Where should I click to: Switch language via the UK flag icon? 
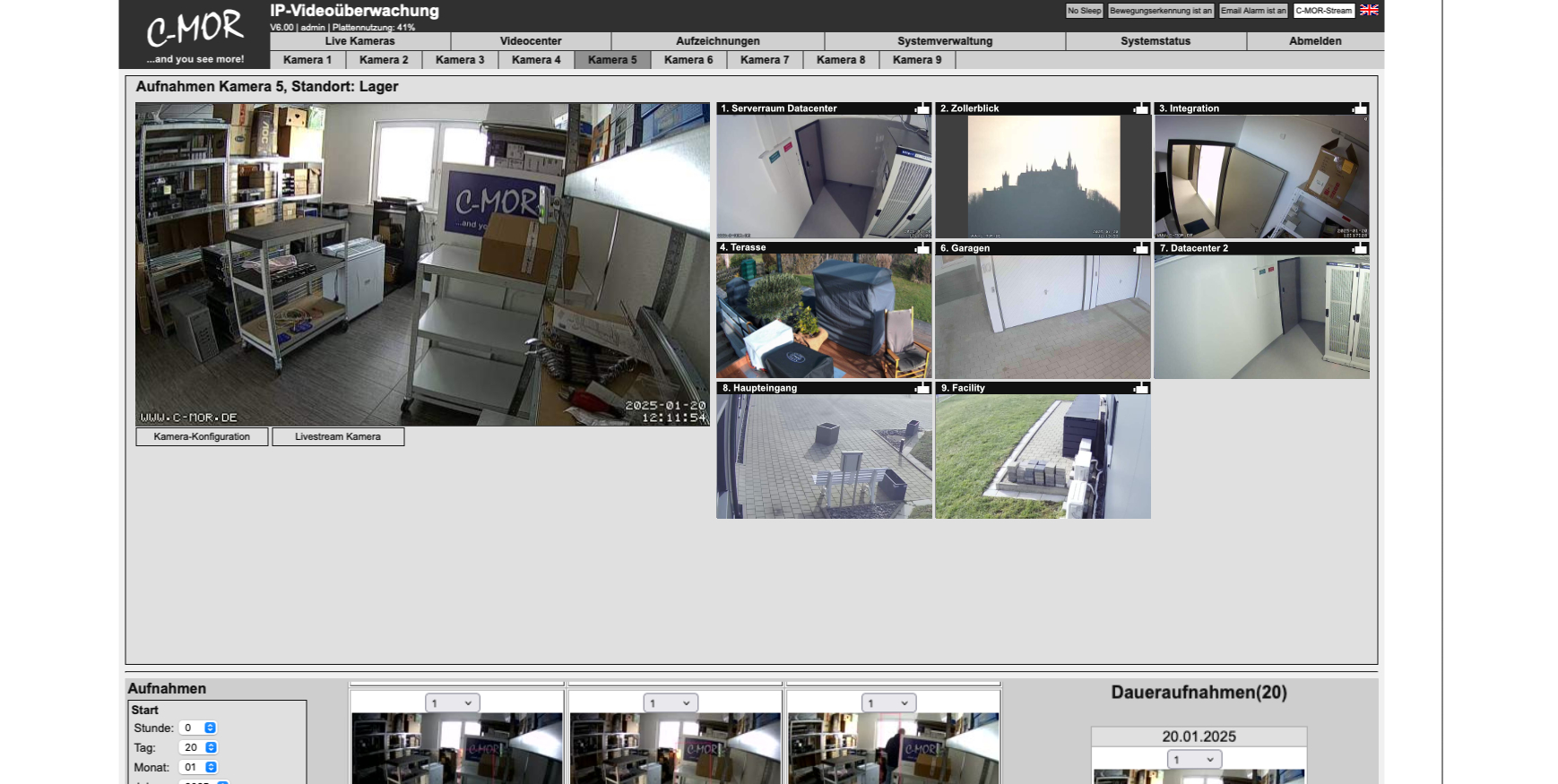[x=1369, y=10]
